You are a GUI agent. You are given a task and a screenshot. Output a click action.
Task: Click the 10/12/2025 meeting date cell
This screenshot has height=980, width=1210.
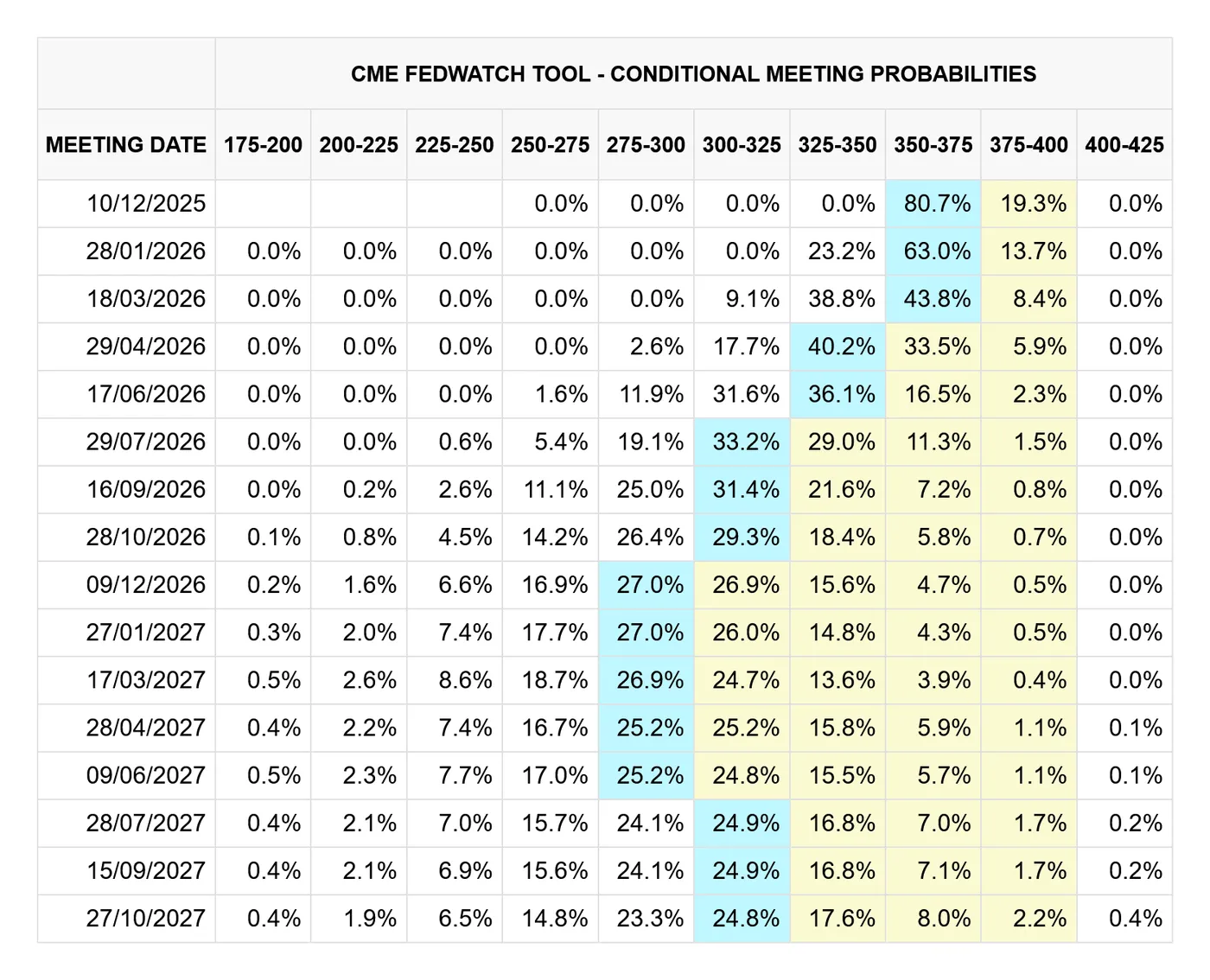(145, 204)
